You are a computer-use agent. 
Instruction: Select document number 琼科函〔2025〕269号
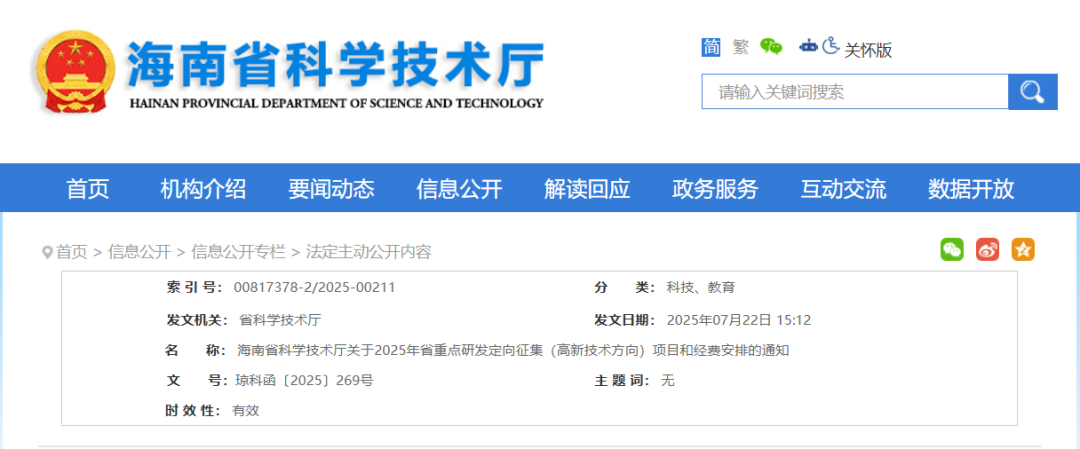click(304, 380)
